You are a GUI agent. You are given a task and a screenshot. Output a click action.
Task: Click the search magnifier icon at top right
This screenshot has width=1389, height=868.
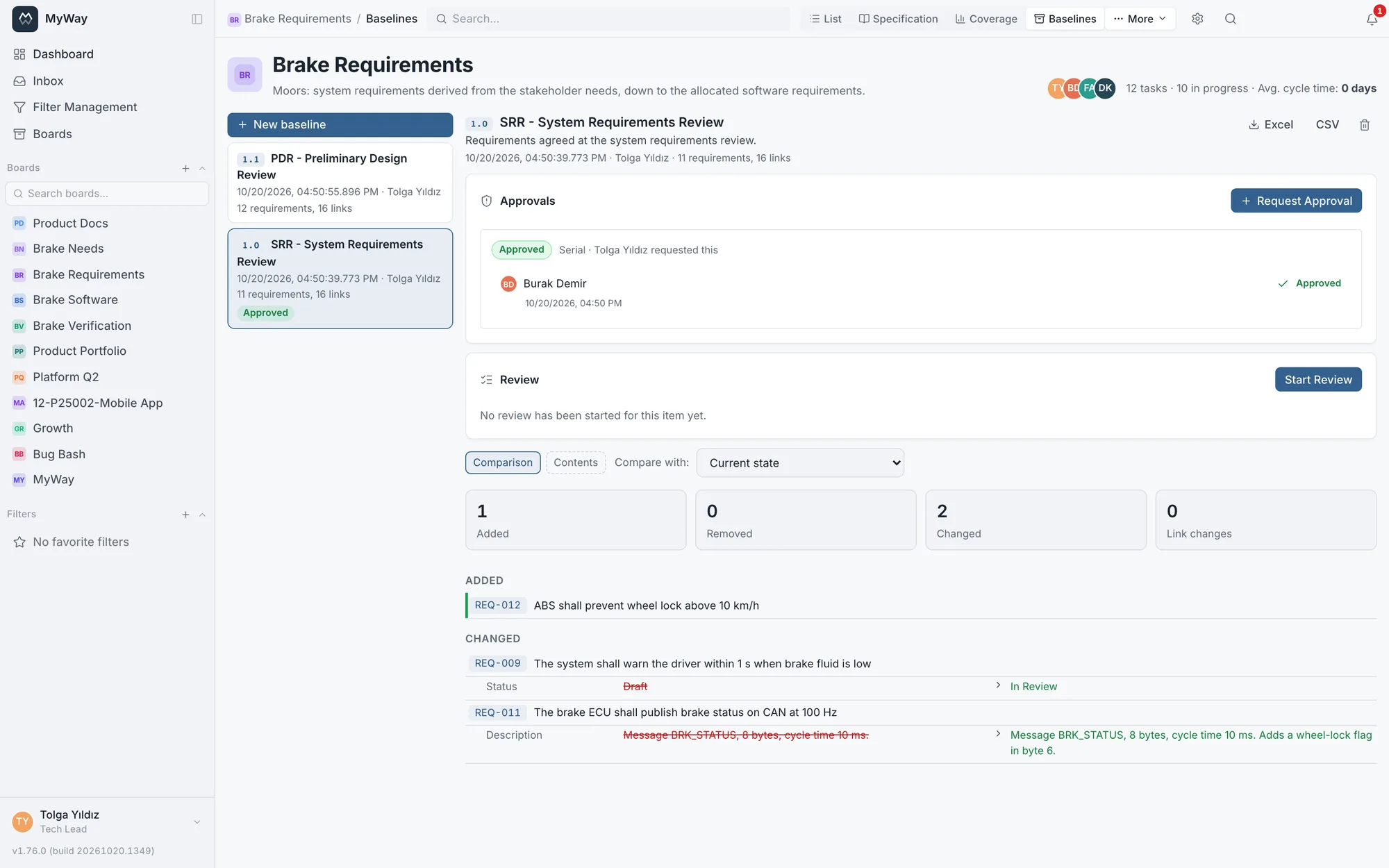[x=1230, y=19]
